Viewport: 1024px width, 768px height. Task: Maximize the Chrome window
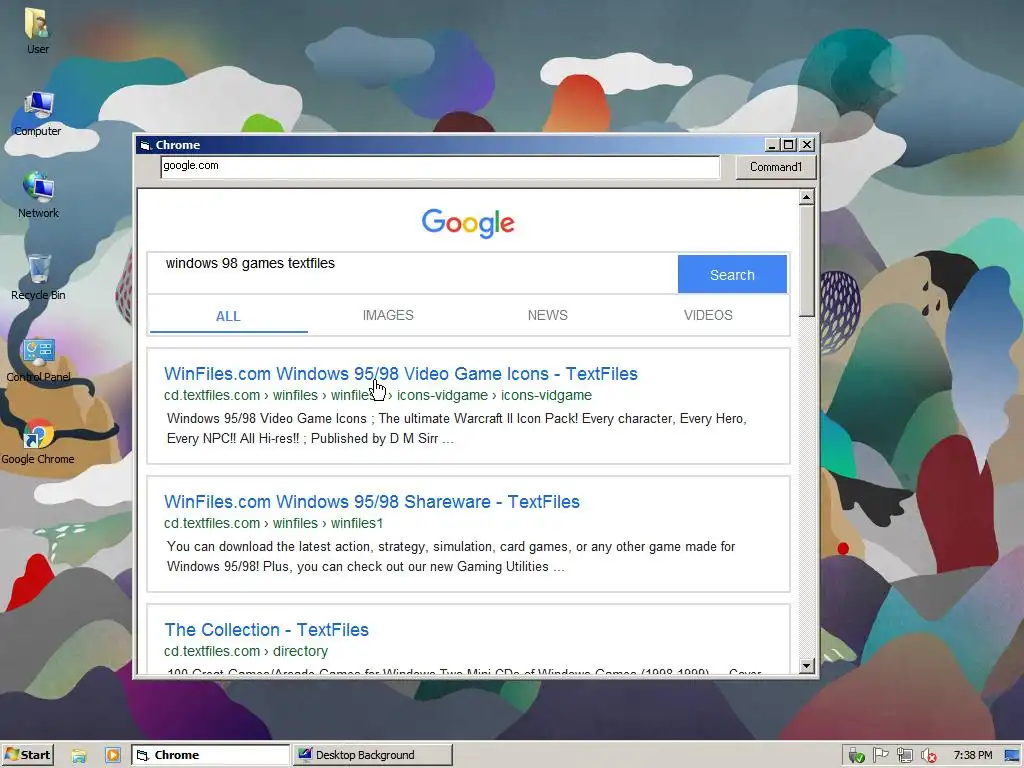[x=788, y=145]
